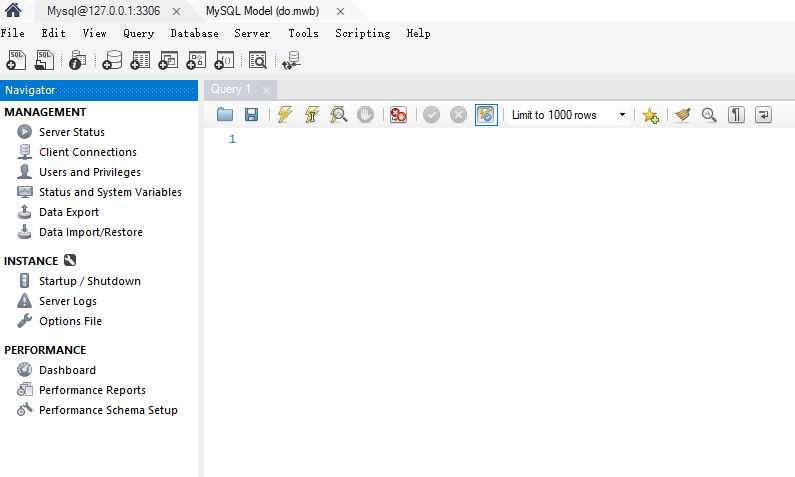This screenshot has width=795, height=477.
Task: Stop the query execution hand icon
Action: 365,115
